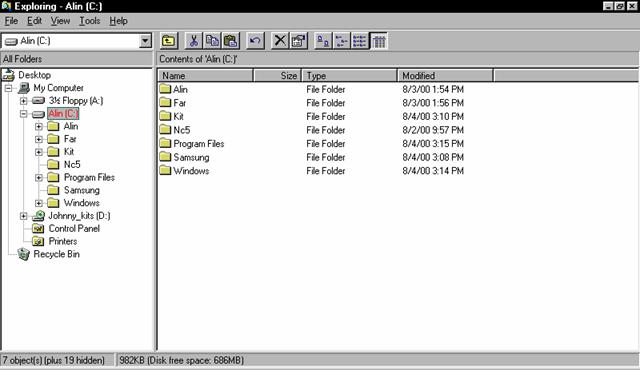640x370 pixels.
Task: Expand Program Files folder in the tree
Action: click(39, 177)
